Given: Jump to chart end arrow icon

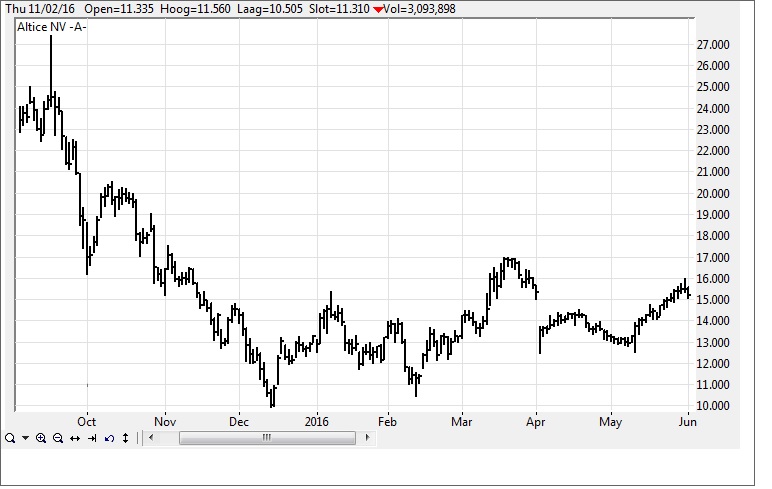Looking at the screenshot, I should tap(92, 438).
